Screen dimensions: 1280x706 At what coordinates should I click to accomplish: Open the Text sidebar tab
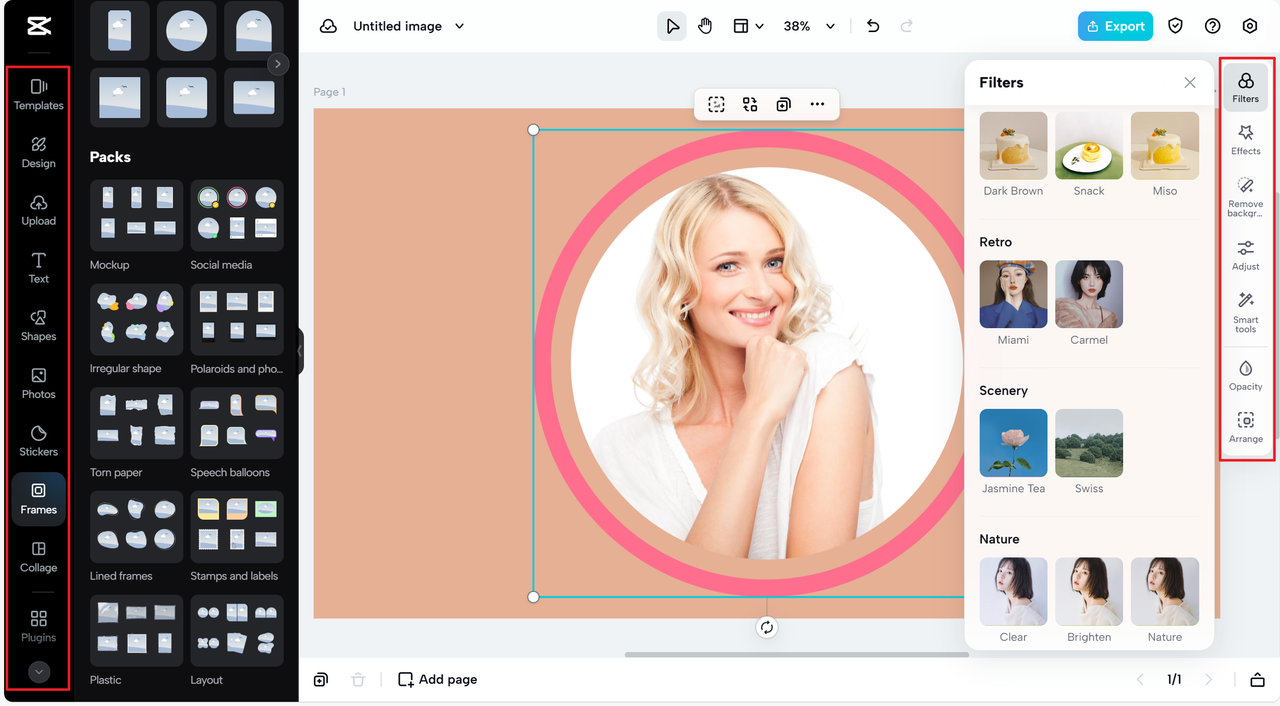pos(38,268)
